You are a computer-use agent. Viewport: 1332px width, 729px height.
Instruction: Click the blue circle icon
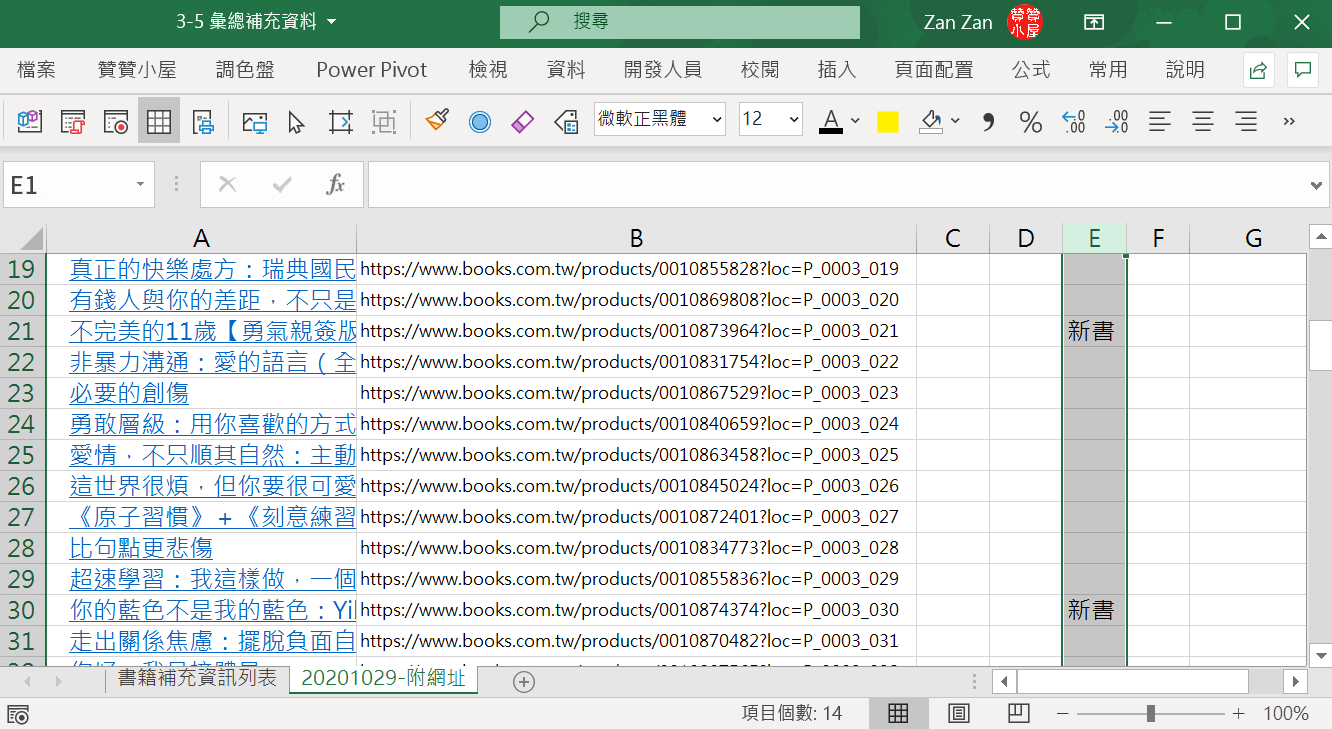click(x=480, y=121)
